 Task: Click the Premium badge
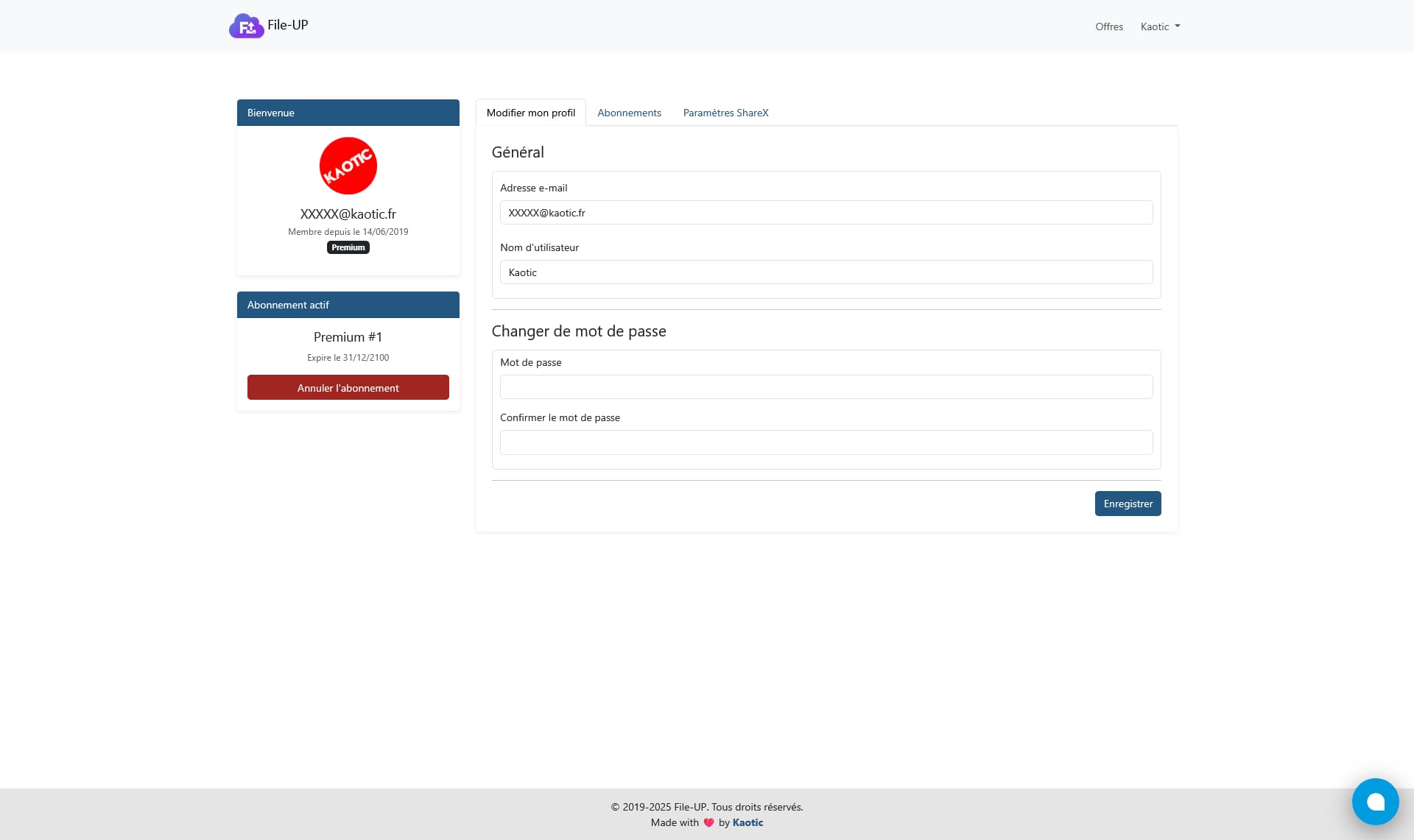[x=348, y=247]
